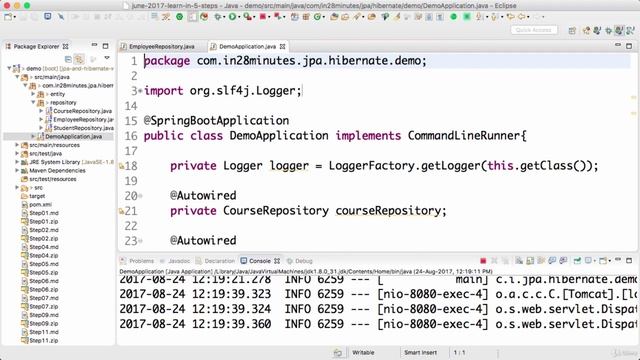
Task: Maximize the editor area
Action: tap(629, 46)
